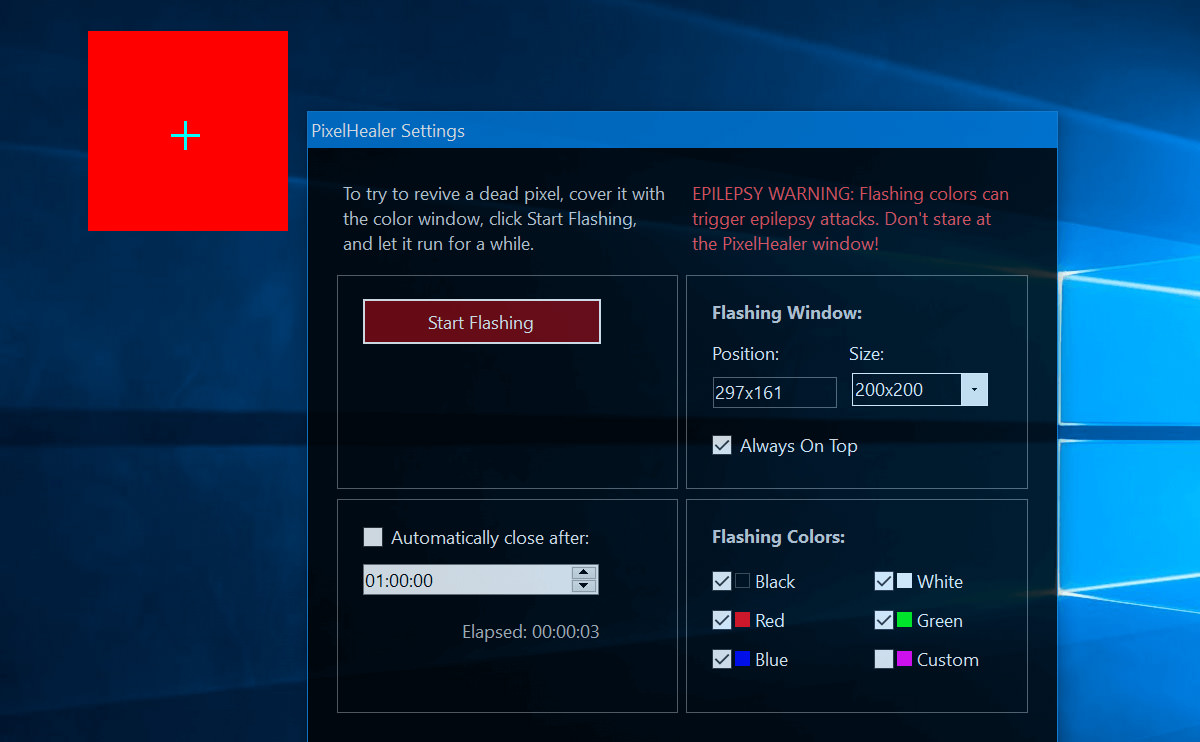
Task: Enable the Custom flashing color checkbox
Action: (x=884, y=659)
